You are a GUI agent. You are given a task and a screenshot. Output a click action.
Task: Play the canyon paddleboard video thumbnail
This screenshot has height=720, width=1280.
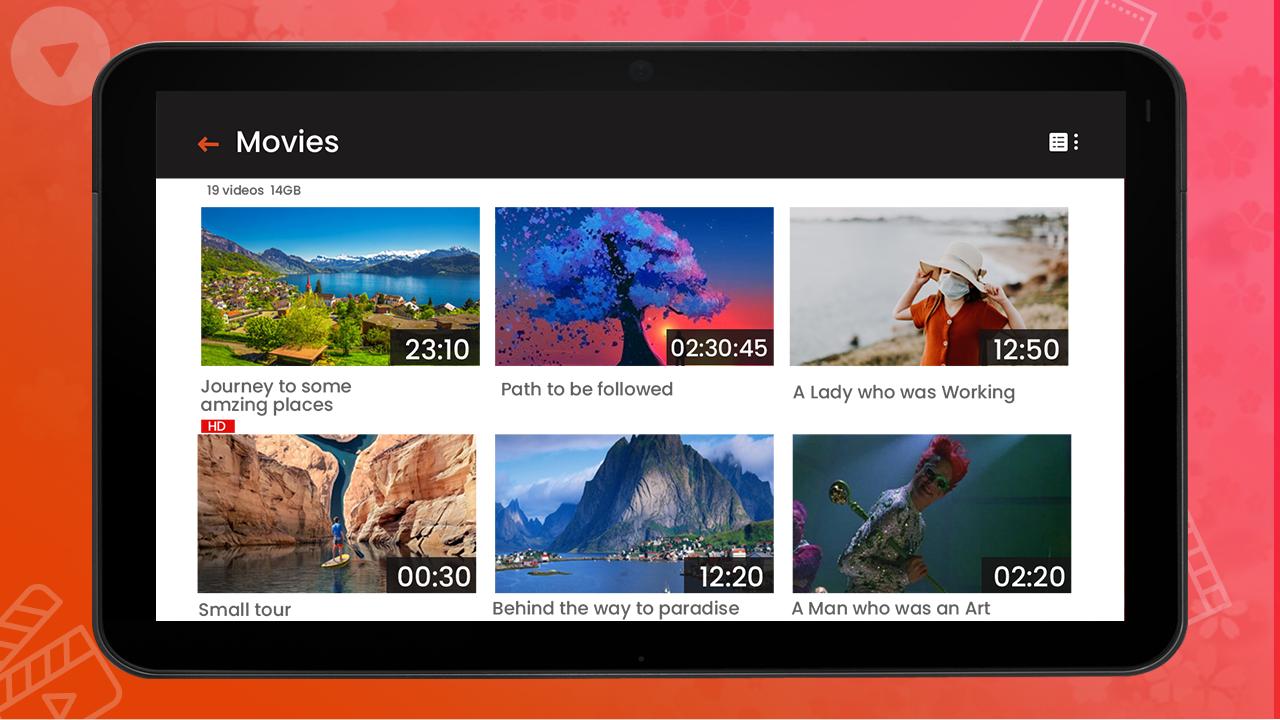coord(337,513)
